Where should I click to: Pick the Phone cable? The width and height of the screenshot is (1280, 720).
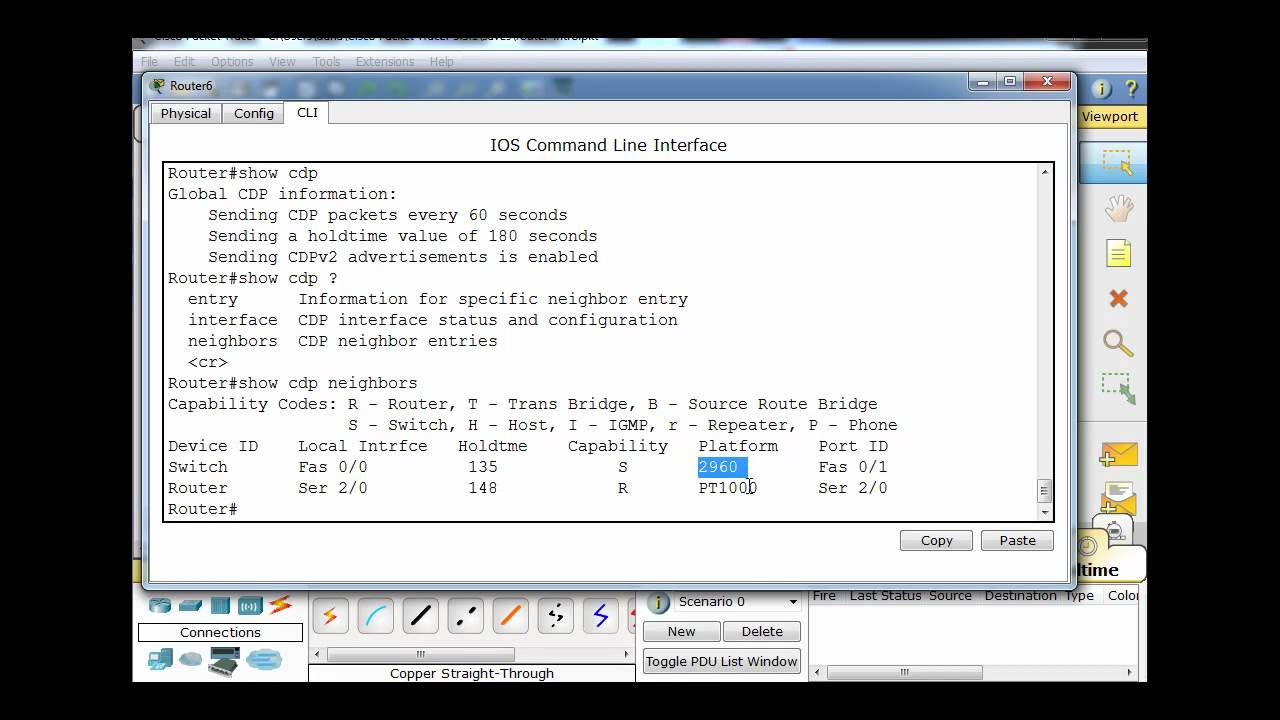[556, 616]
